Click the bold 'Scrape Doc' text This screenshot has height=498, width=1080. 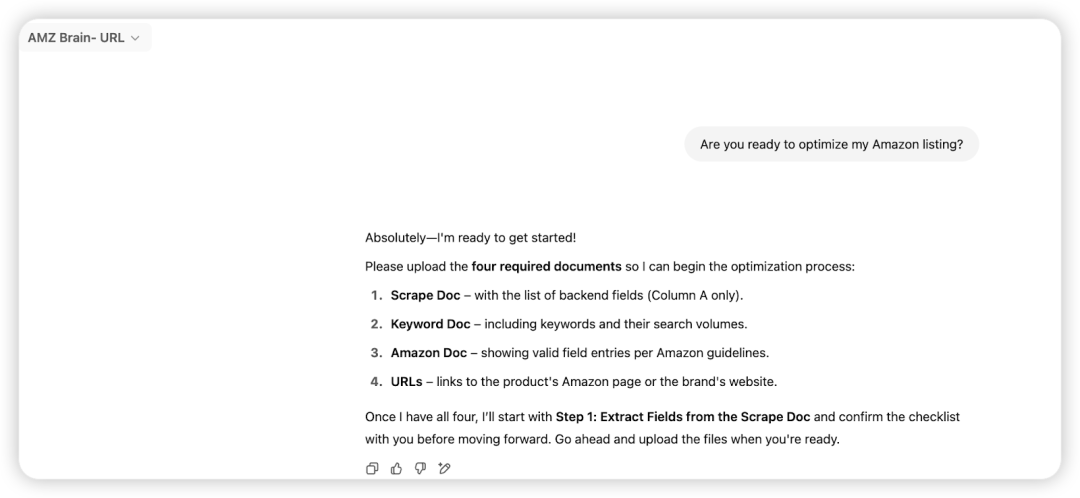click(x=425, y=295)
